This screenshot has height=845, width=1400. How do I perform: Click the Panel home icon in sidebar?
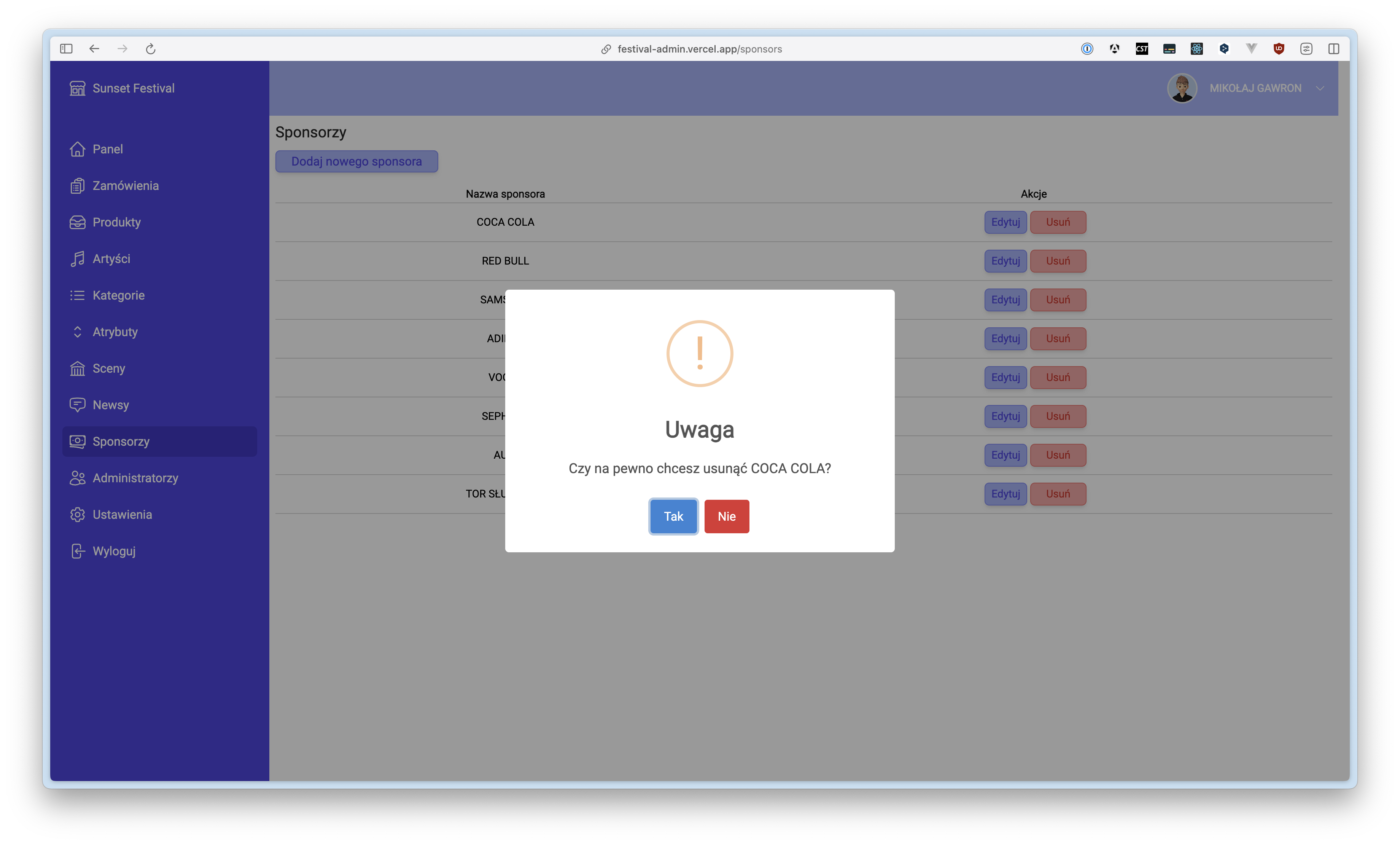(77, 149)
